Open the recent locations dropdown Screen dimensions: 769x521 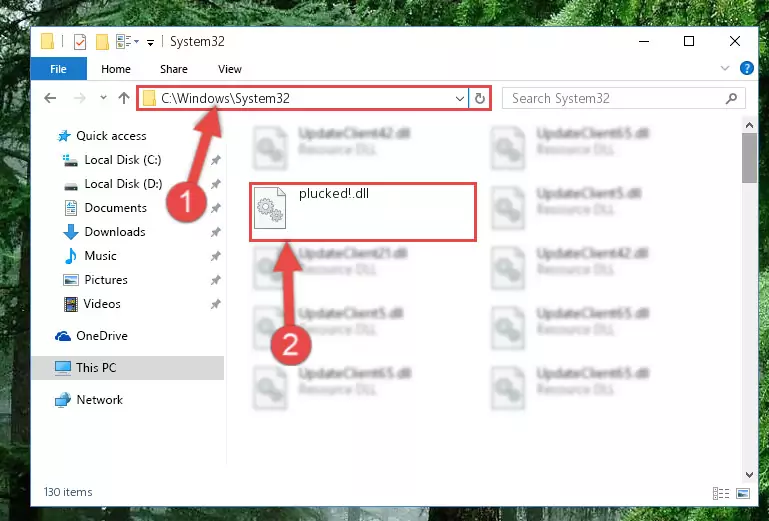point(103,98)
